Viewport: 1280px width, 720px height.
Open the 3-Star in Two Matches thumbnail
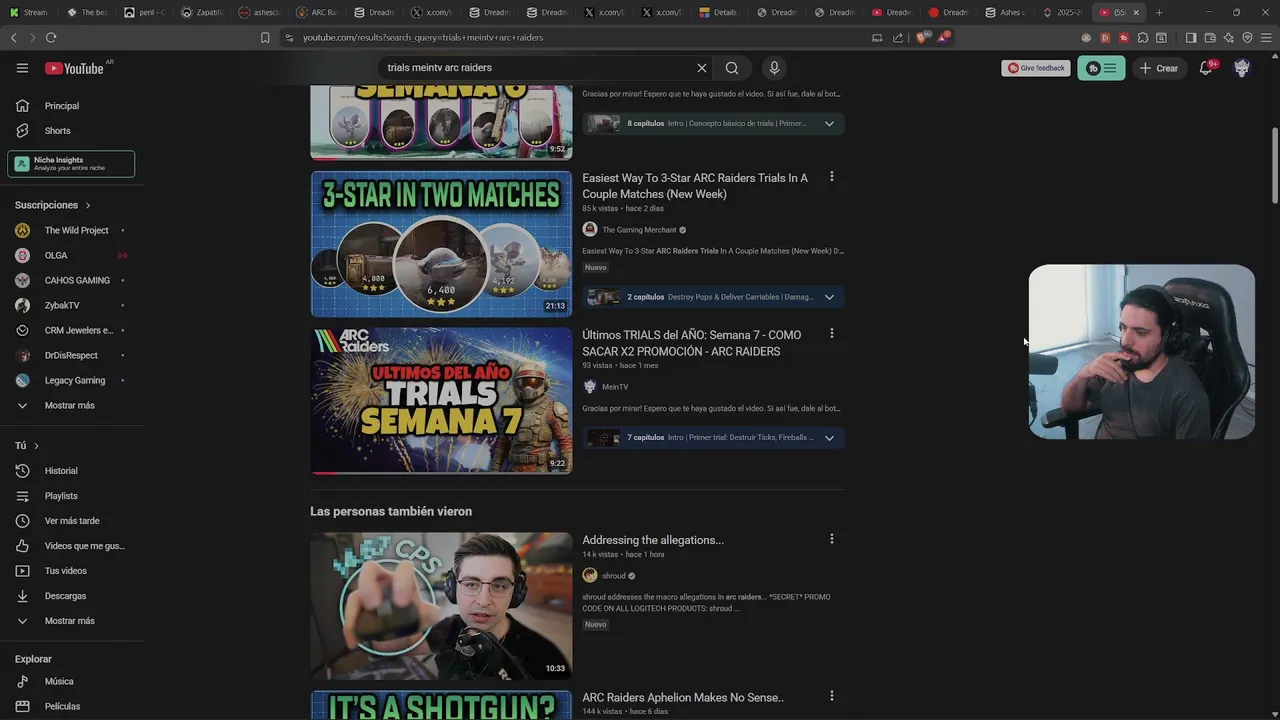pyautogui.click(x=441, y=244)
